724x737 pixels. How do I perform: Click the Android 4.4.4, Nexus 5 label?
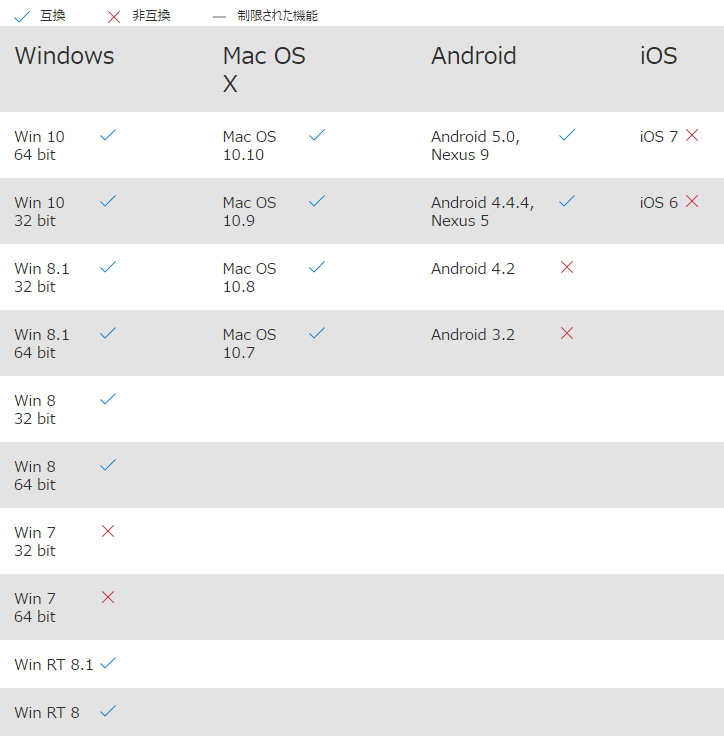point(482,211)
